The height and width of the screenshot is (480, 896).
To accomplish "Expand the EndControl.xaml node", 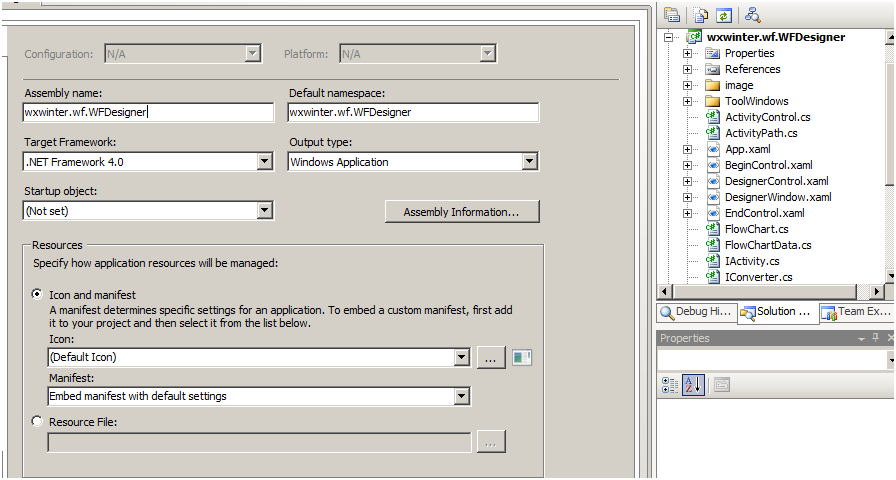I will pyautogui.click(x=687, y=213).
